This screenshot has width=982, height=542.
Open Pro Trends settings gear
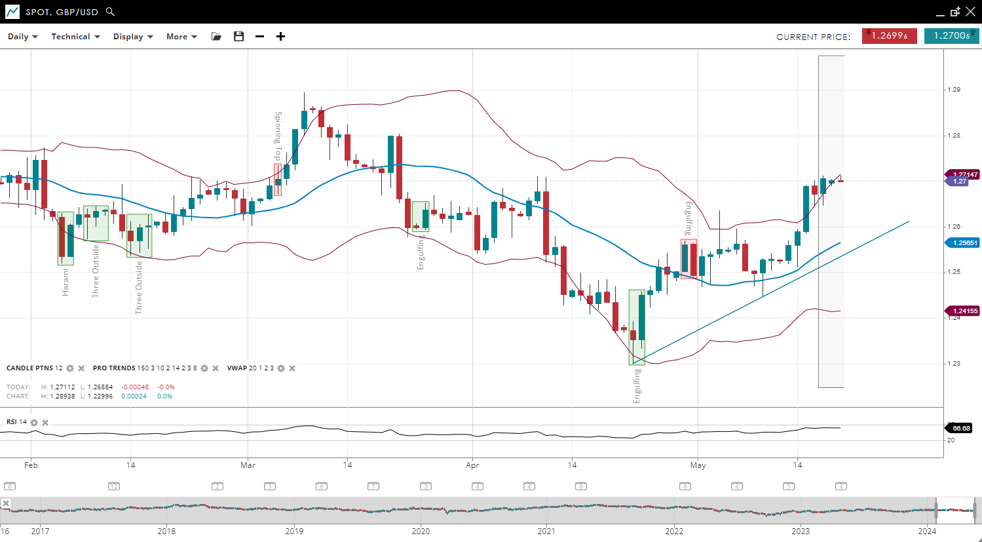[205, 369]
